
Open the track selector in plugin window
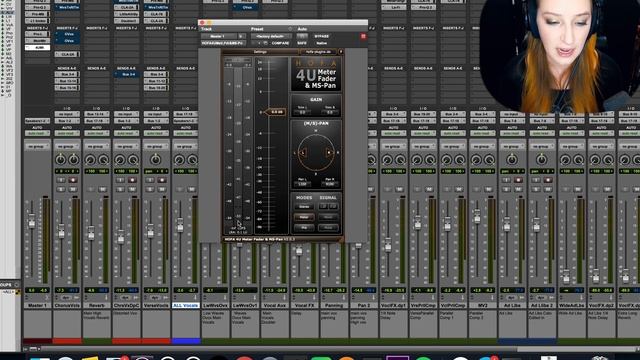(218, 36)
